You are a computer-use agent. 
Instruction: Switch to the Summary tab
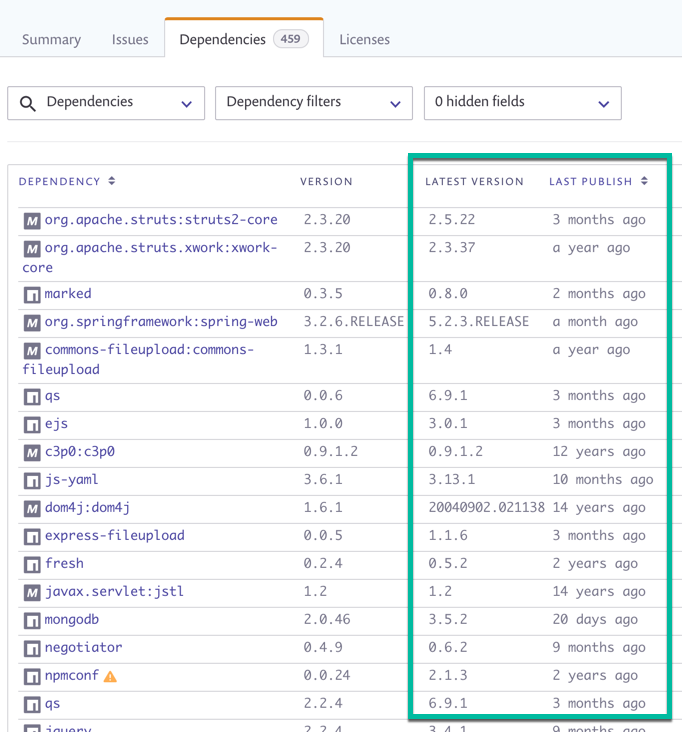[51, 40]
